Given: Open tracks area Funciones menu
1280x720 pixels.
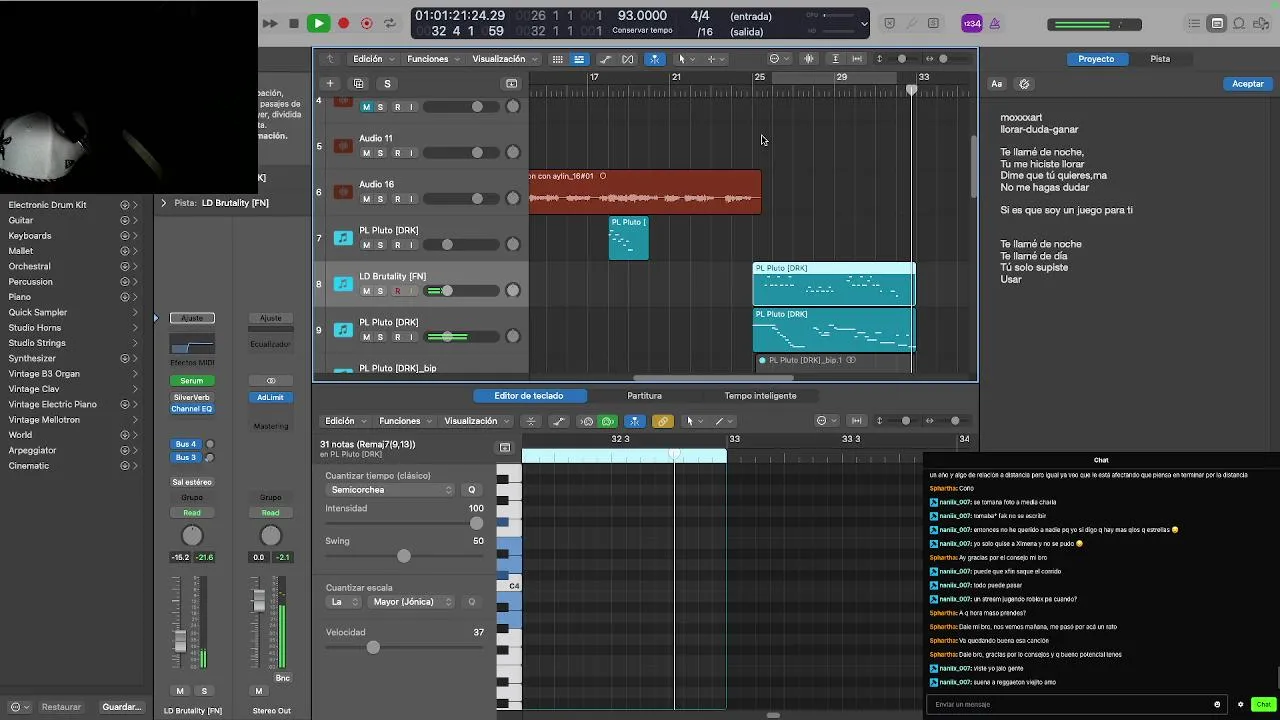Looking at the screenshot, I should click(433, 59).
